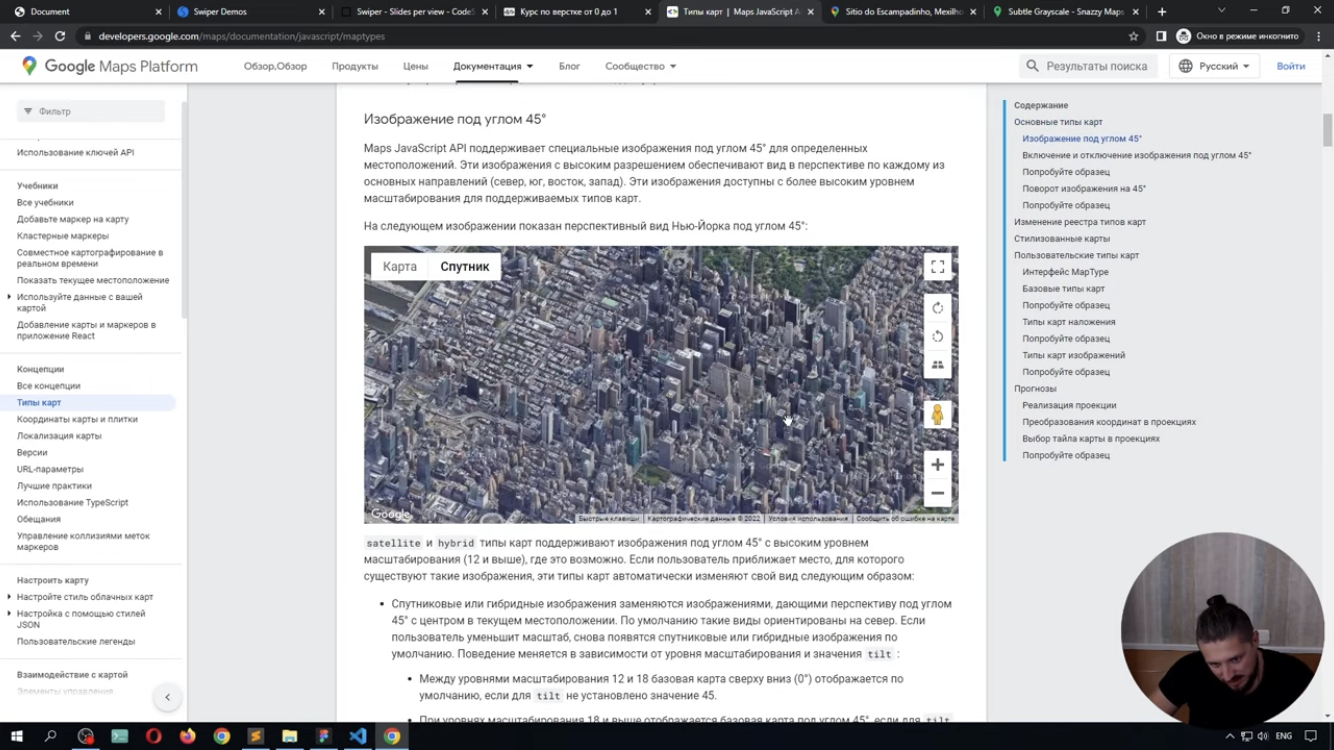The width and height of the screenshot is (1334, 750).
Task: Open the Продукты menu item
Action: [355, 66]
